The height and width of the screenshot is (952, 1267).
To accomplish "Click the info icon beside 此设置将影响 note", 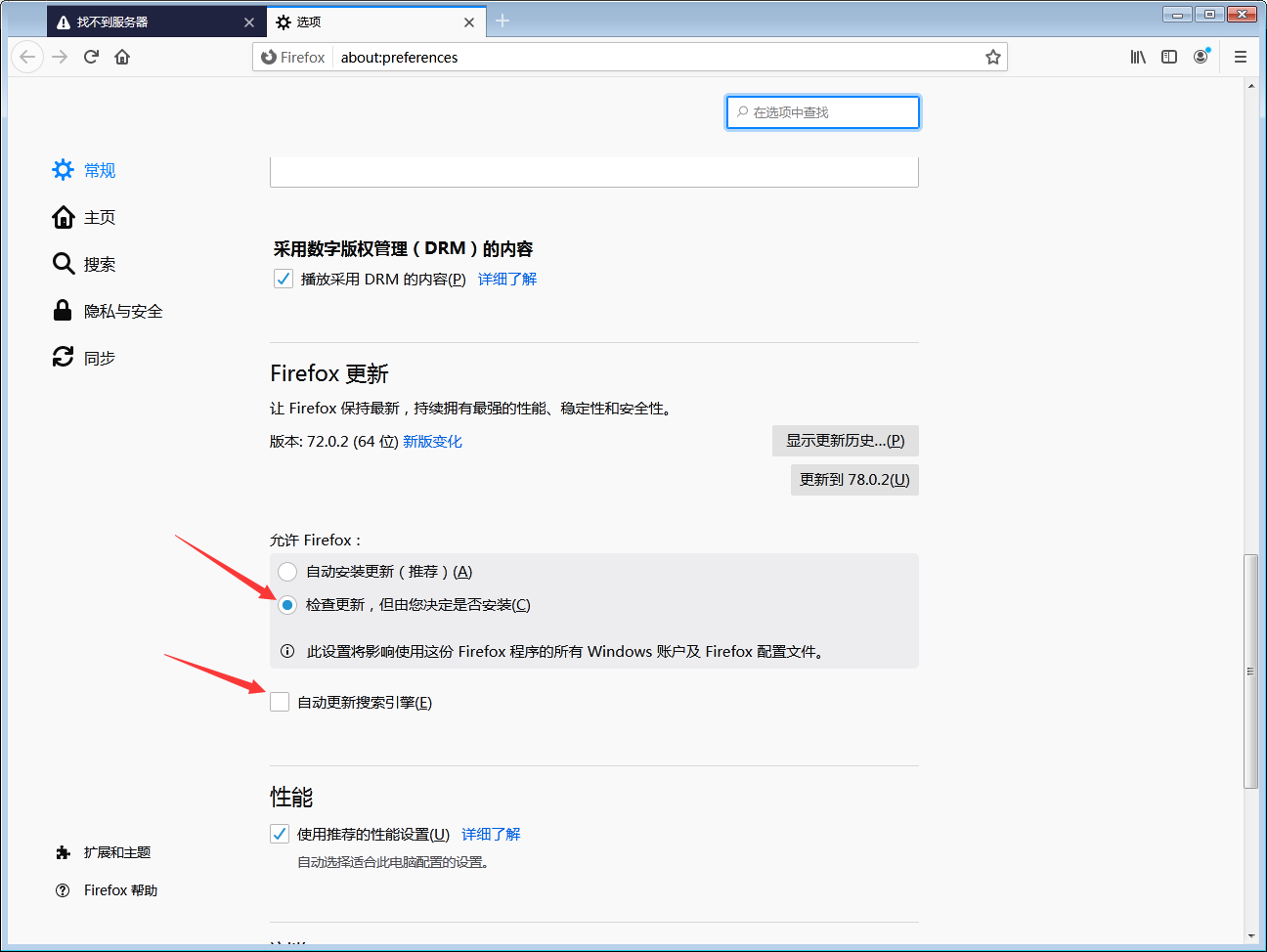I will tap(287, 651).
